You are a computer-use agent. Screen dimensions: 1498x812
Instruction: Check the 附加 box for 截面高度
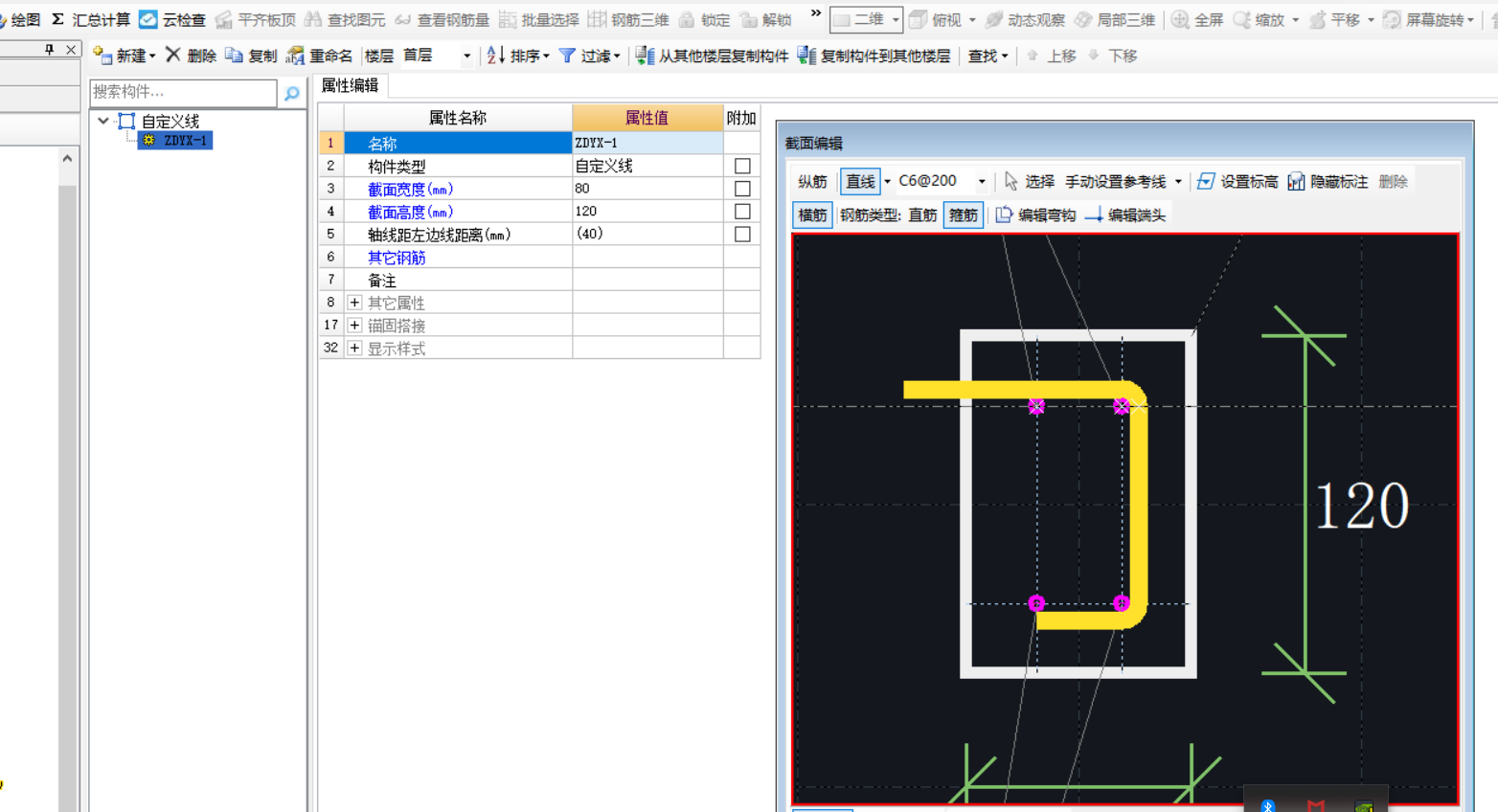742,212
